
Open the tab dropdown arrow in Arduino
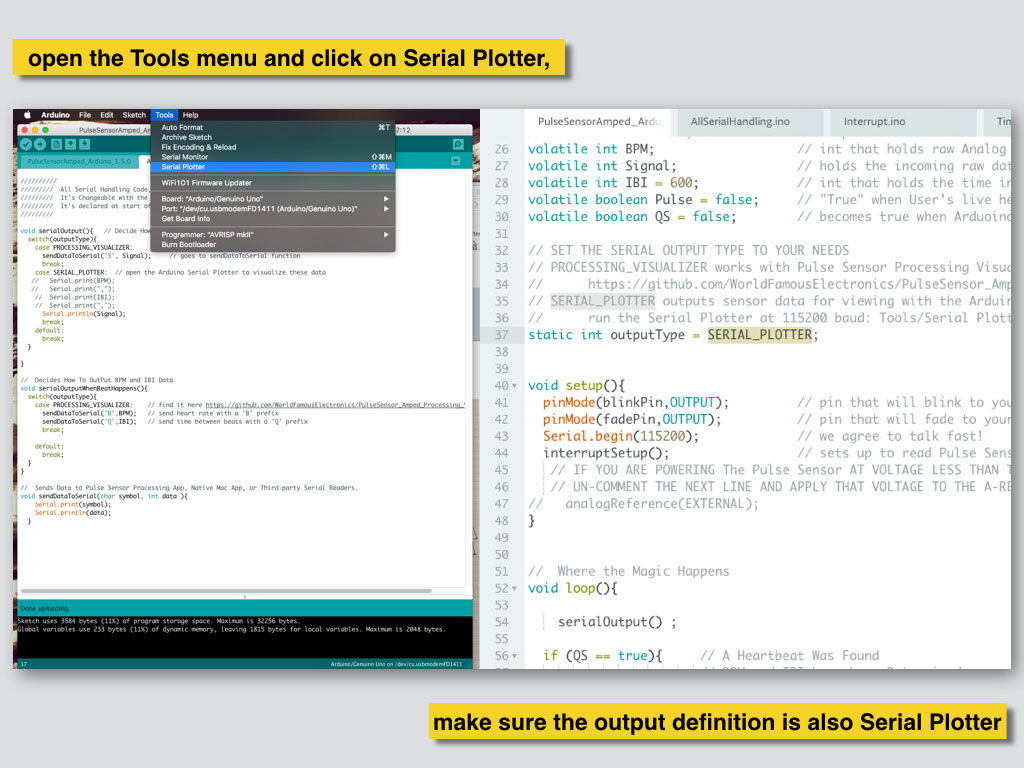[456, 161]
